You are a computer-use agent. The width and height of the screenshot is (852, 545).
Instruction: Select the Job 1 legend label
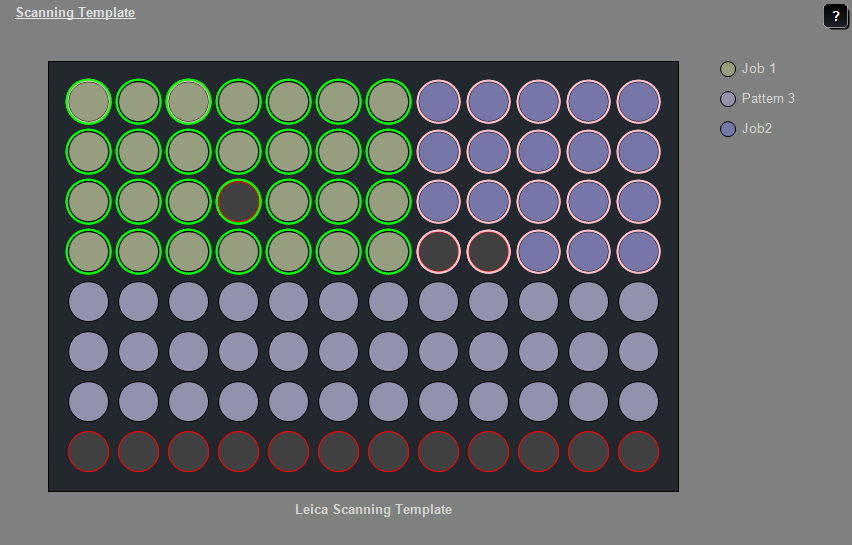(x=759, y=69)
